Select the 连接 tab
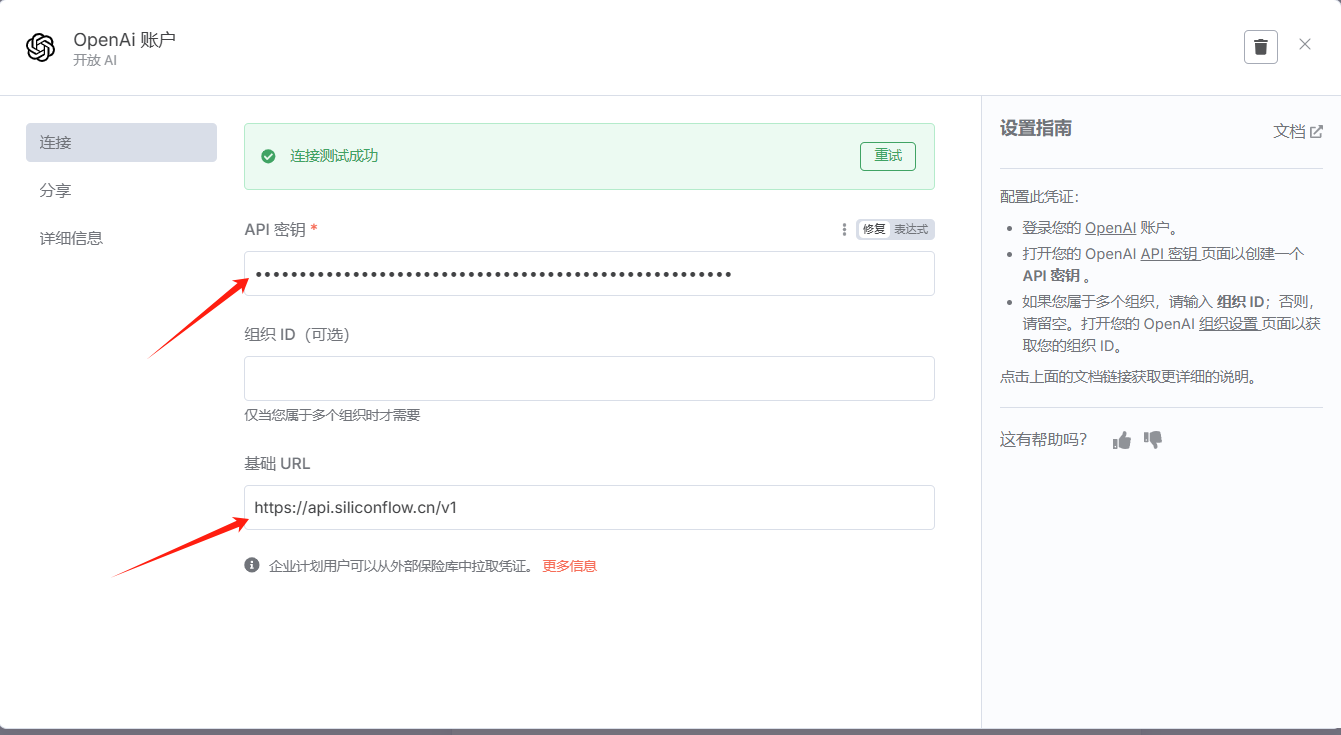The width and height of the screenshot is (1341, 735). click(x=121, y=142)
